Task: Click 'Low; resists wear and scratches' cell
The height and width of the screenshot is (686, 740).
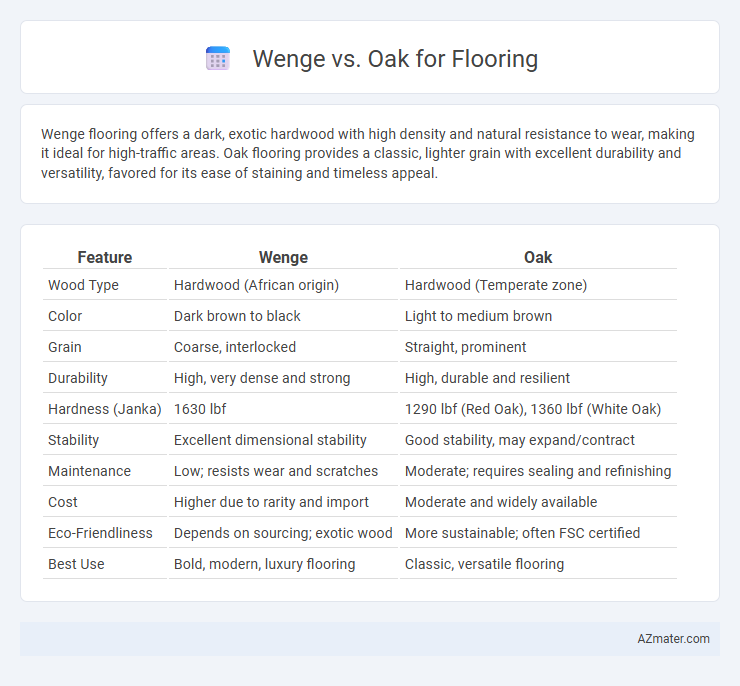Action: [276, 471]
